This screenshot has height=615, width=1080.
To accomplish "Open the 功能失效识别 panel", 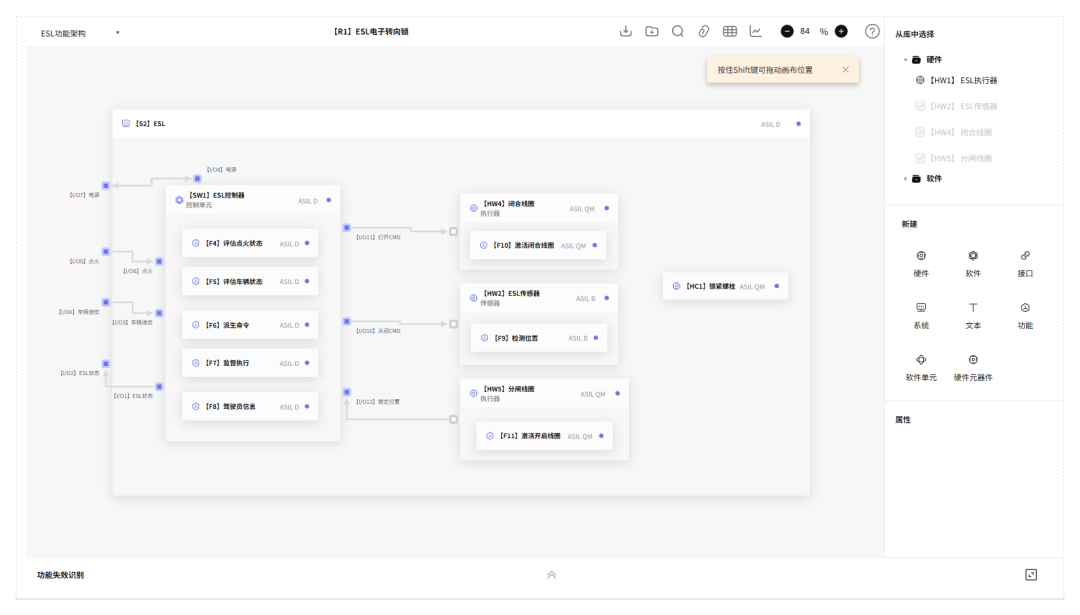I will tap(61, 575).
